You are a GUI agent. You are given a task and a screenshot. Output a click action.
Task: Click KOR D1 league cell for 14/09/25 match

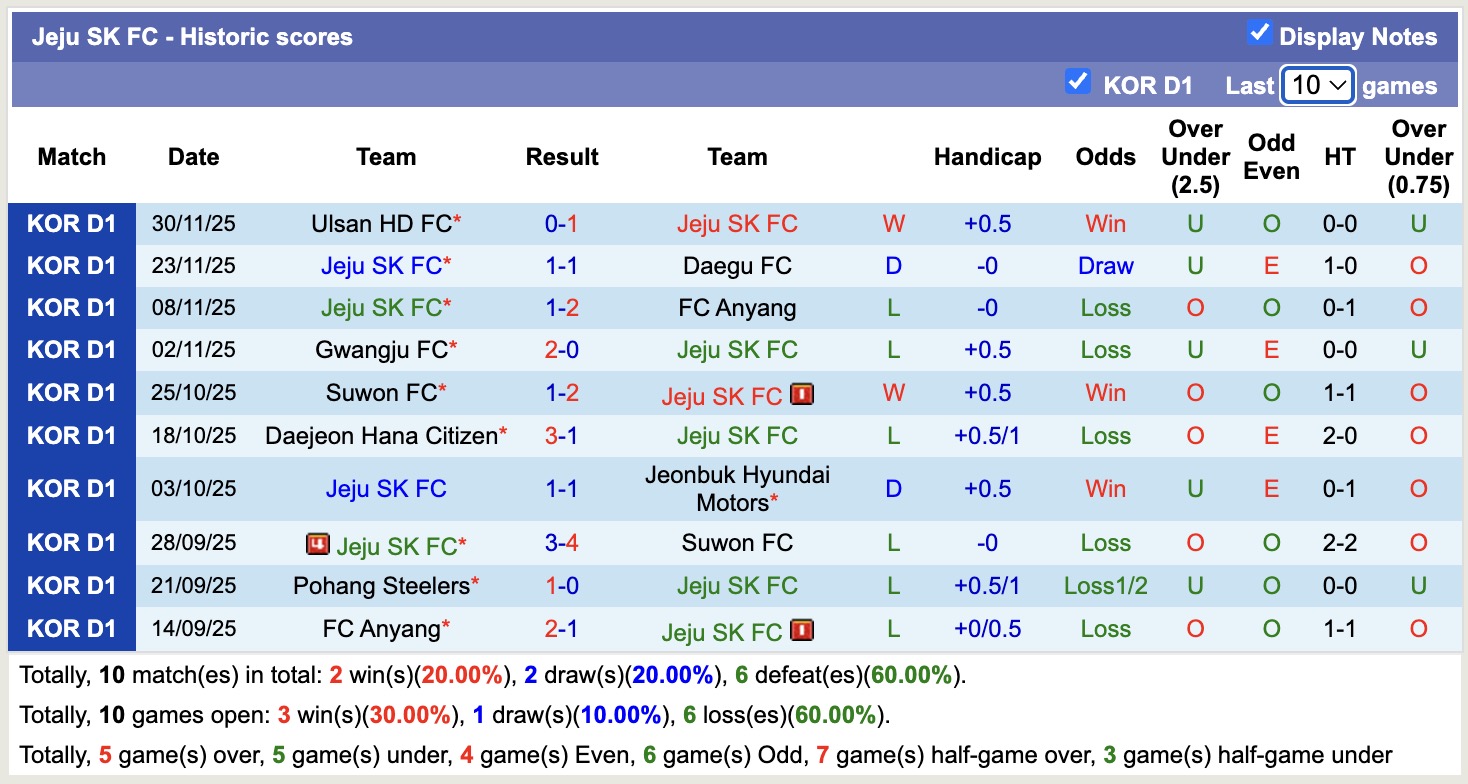click(x=71, y=629)
